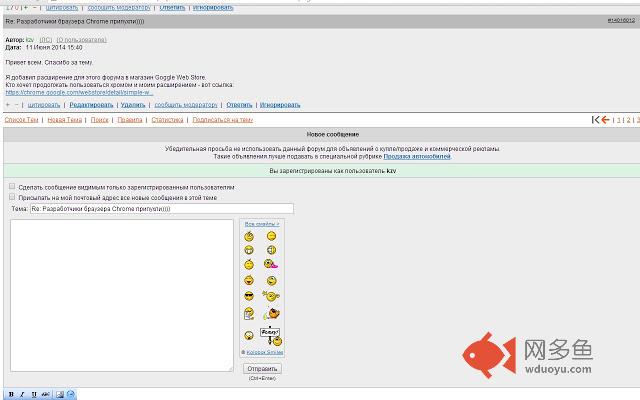Open 'Игнорировать' link under the kzv post
Viewport: 640px width, 400px height.
point(280,105)
